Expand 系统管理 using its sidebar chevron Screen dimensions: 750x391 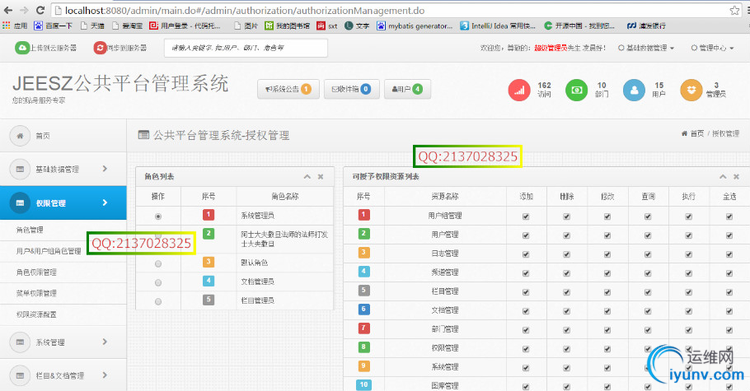[x=105, y=342]
